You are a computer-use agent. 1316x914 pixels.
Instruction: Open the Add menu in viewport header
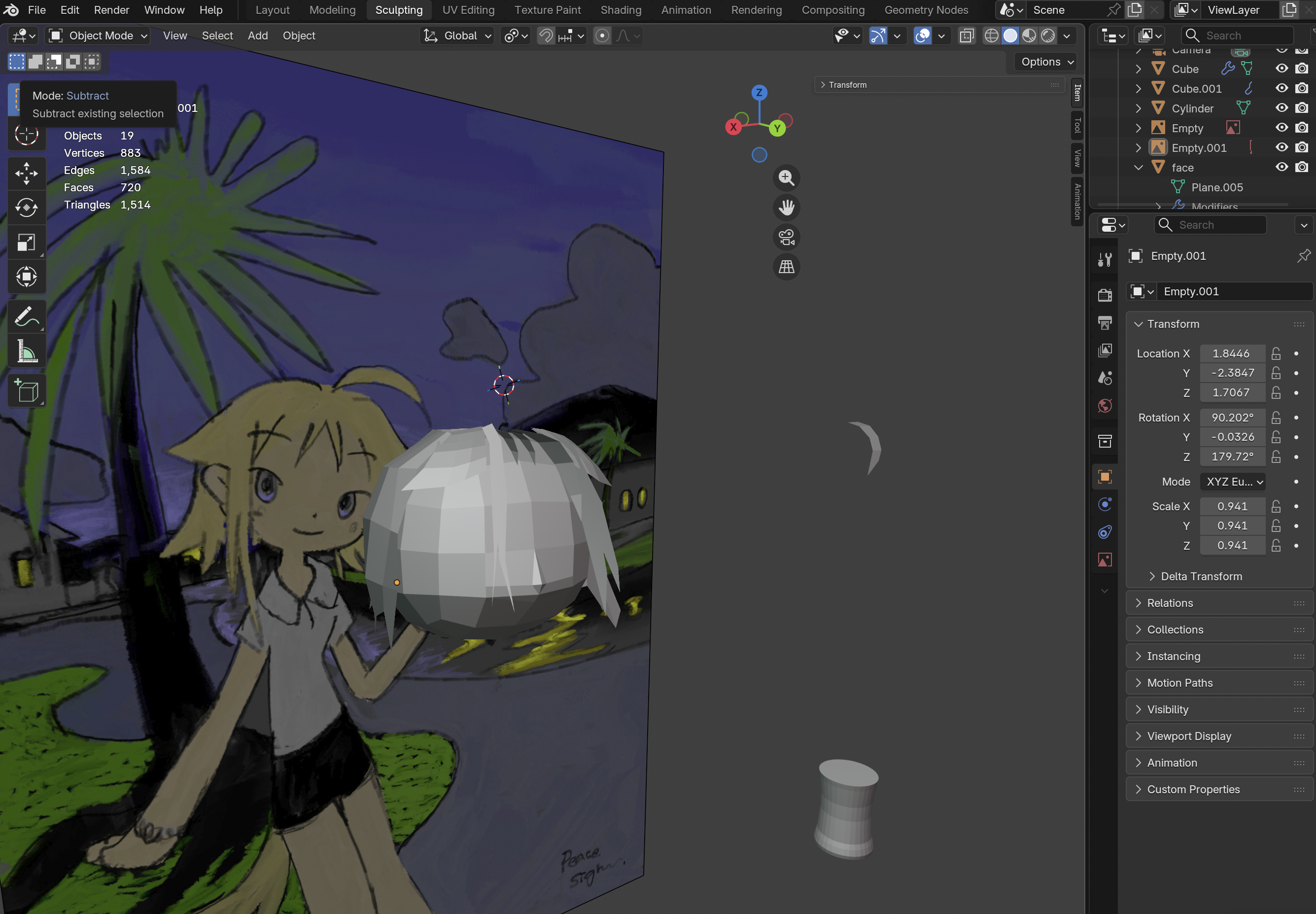point(258,35)
